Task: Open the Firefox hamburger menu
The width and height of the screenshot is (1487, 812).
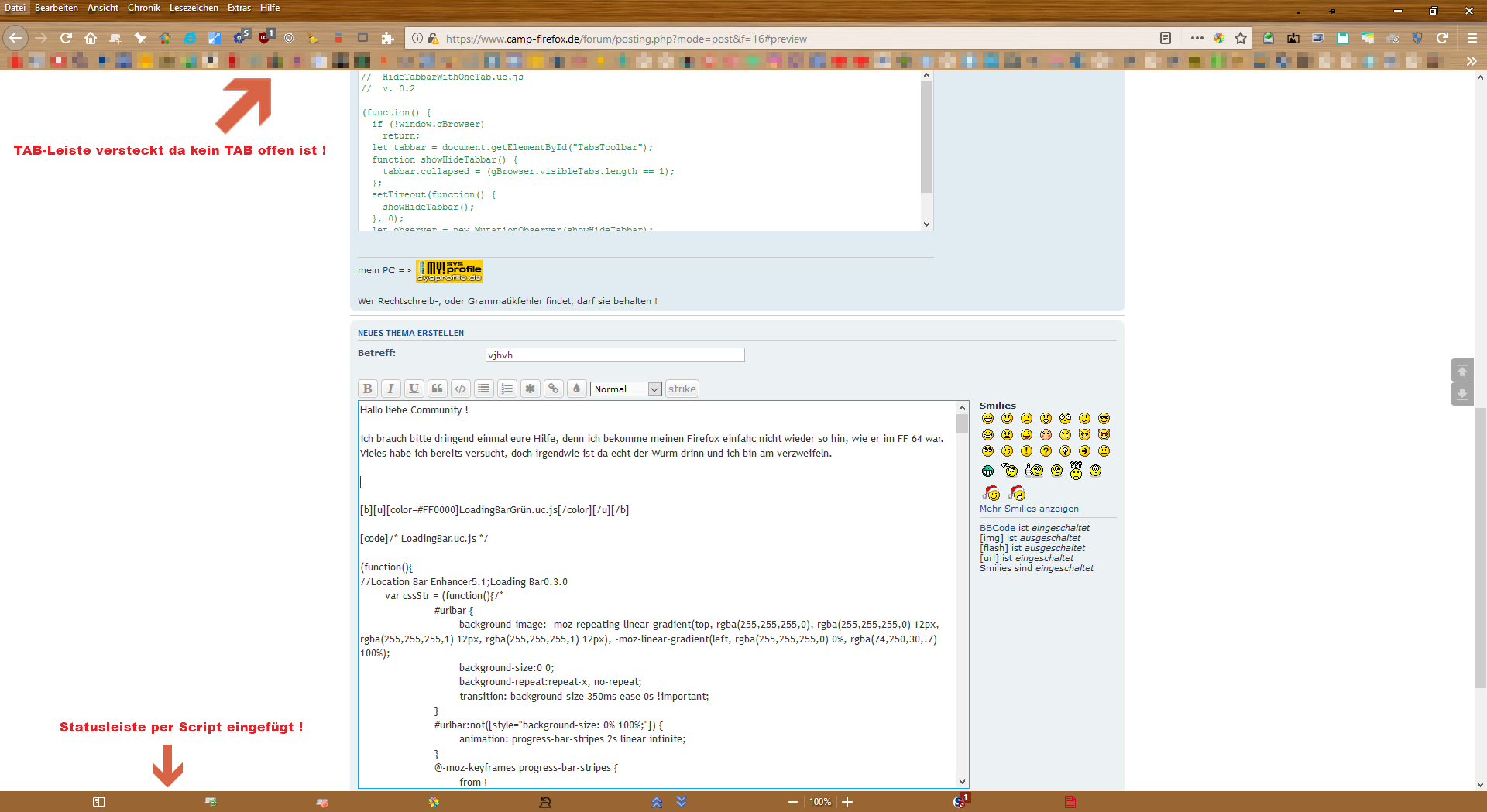Action: [x=1472, y=38]
